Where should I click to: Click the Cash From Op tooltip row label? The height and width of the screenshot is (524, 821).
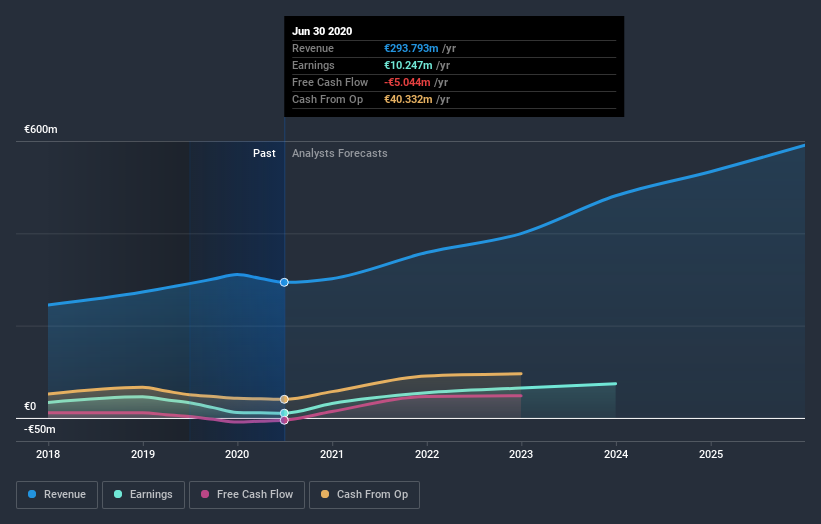[327, 99]
